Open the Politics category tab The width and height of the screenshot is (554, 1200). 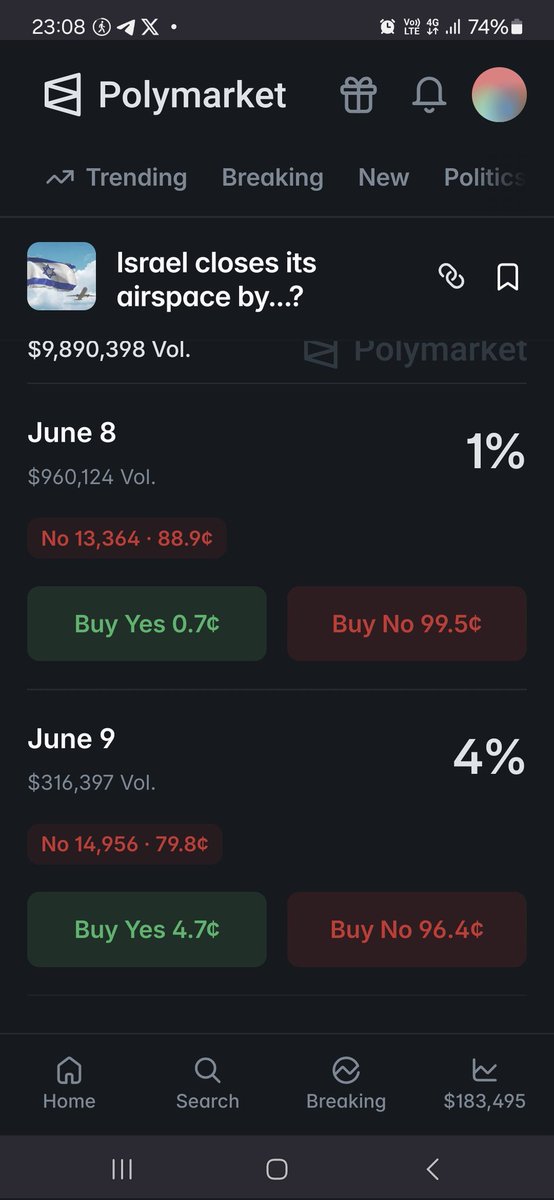pos(485,178)
